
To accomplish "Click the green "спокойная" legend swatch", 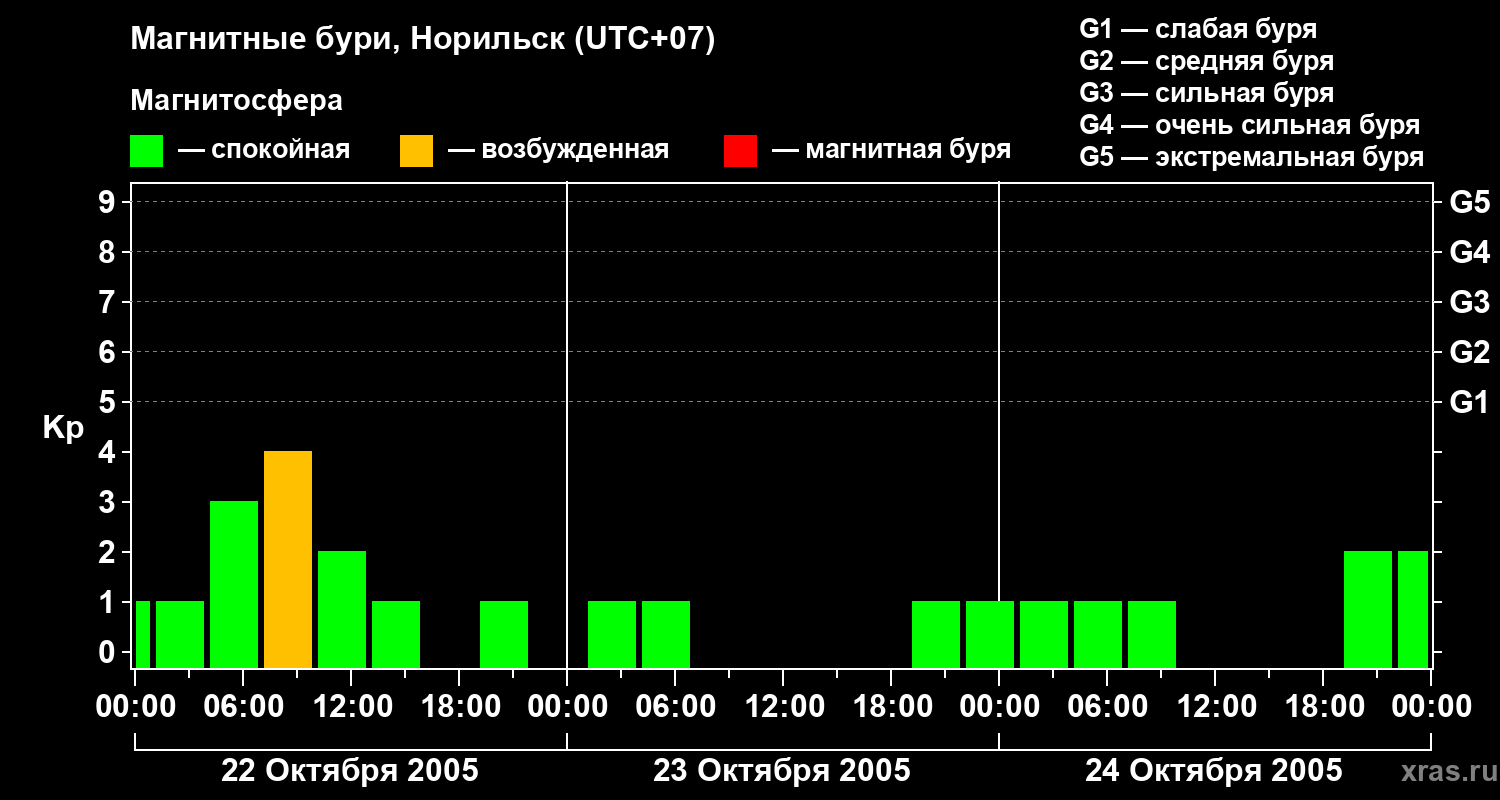I will [146, 151].
